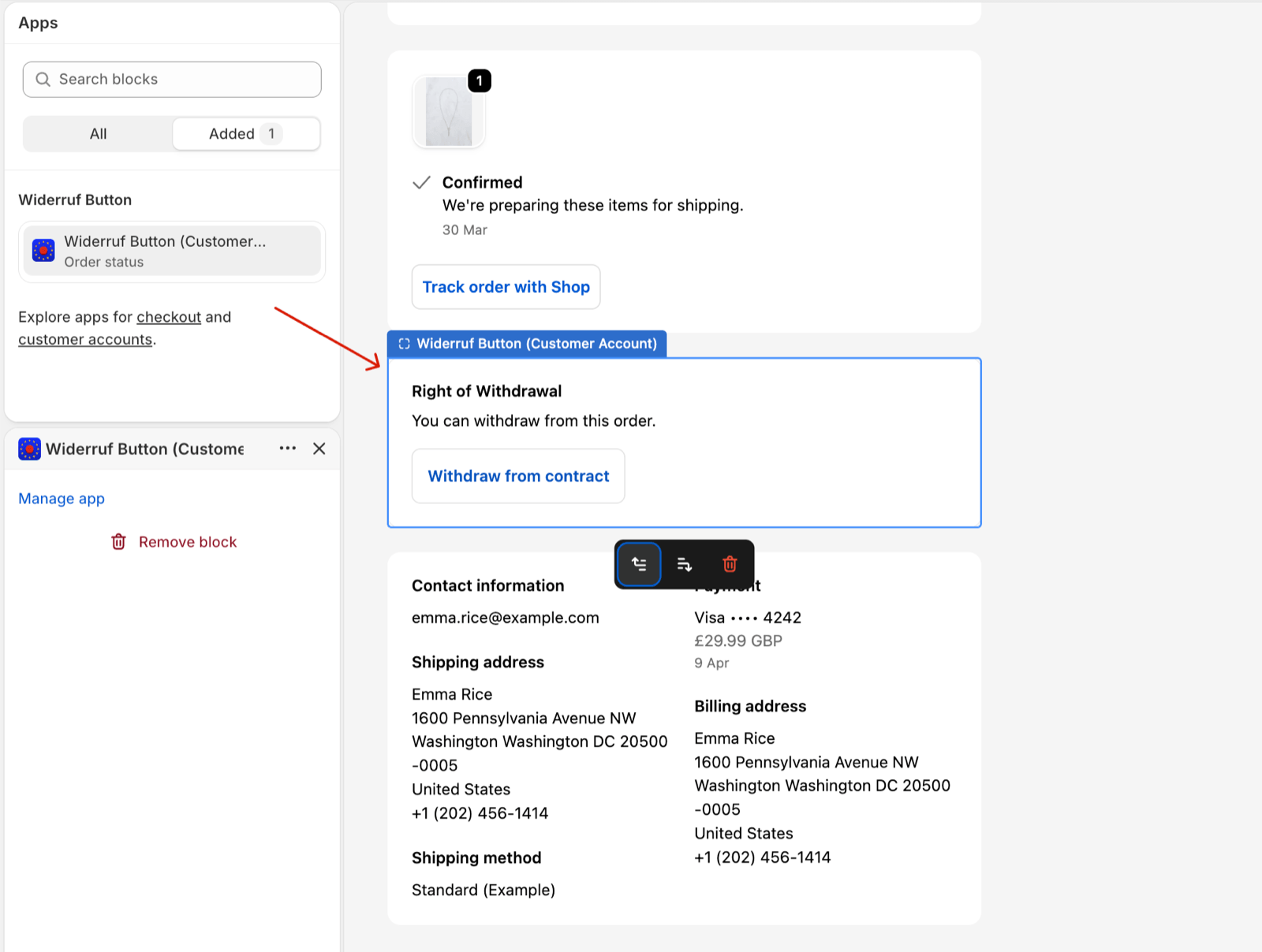Click Remove block to delete the app block
Screen dimensions: 1262x952
tap(188, 542)
